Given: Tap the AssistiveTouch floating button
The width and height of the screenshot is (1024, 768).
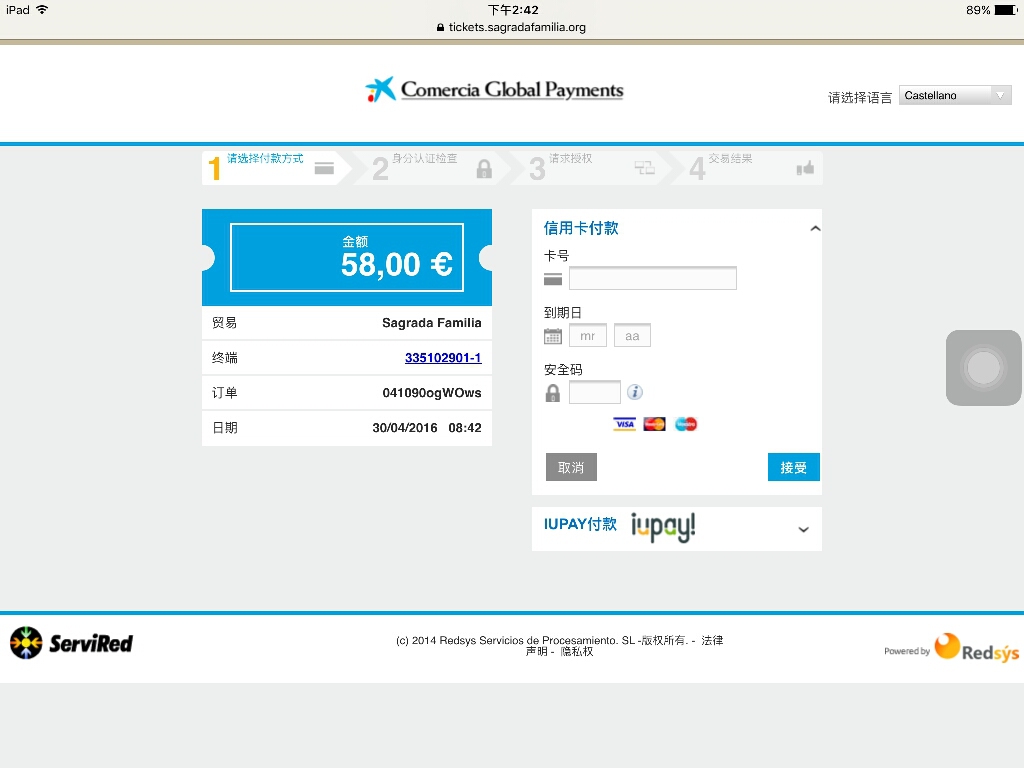Looking at the screenshot, I should pyautogui.click(x=984, y=368).
